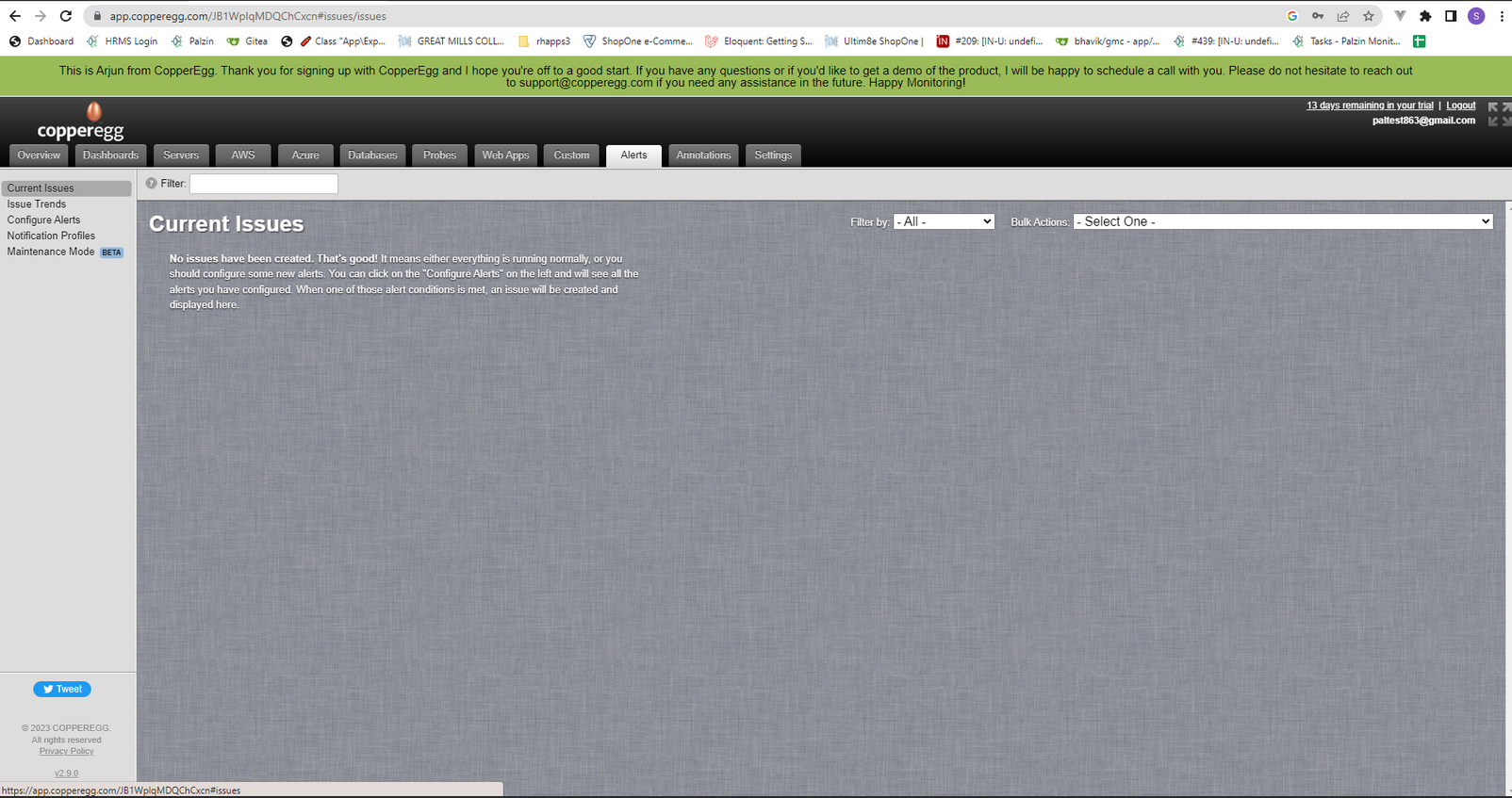Open the Databases tab
Viewport: 1512px width, 798px height.
(x=372, y=155)
